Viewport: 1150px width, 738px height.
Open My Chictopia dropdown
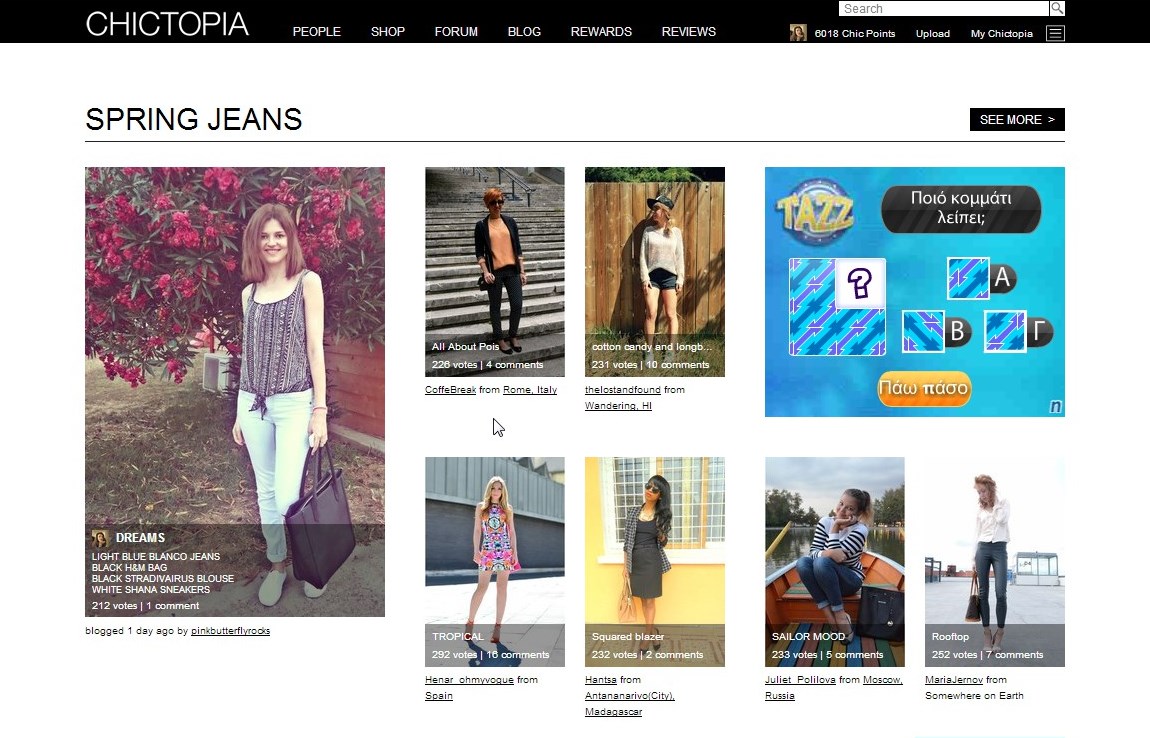(1001, 34)
